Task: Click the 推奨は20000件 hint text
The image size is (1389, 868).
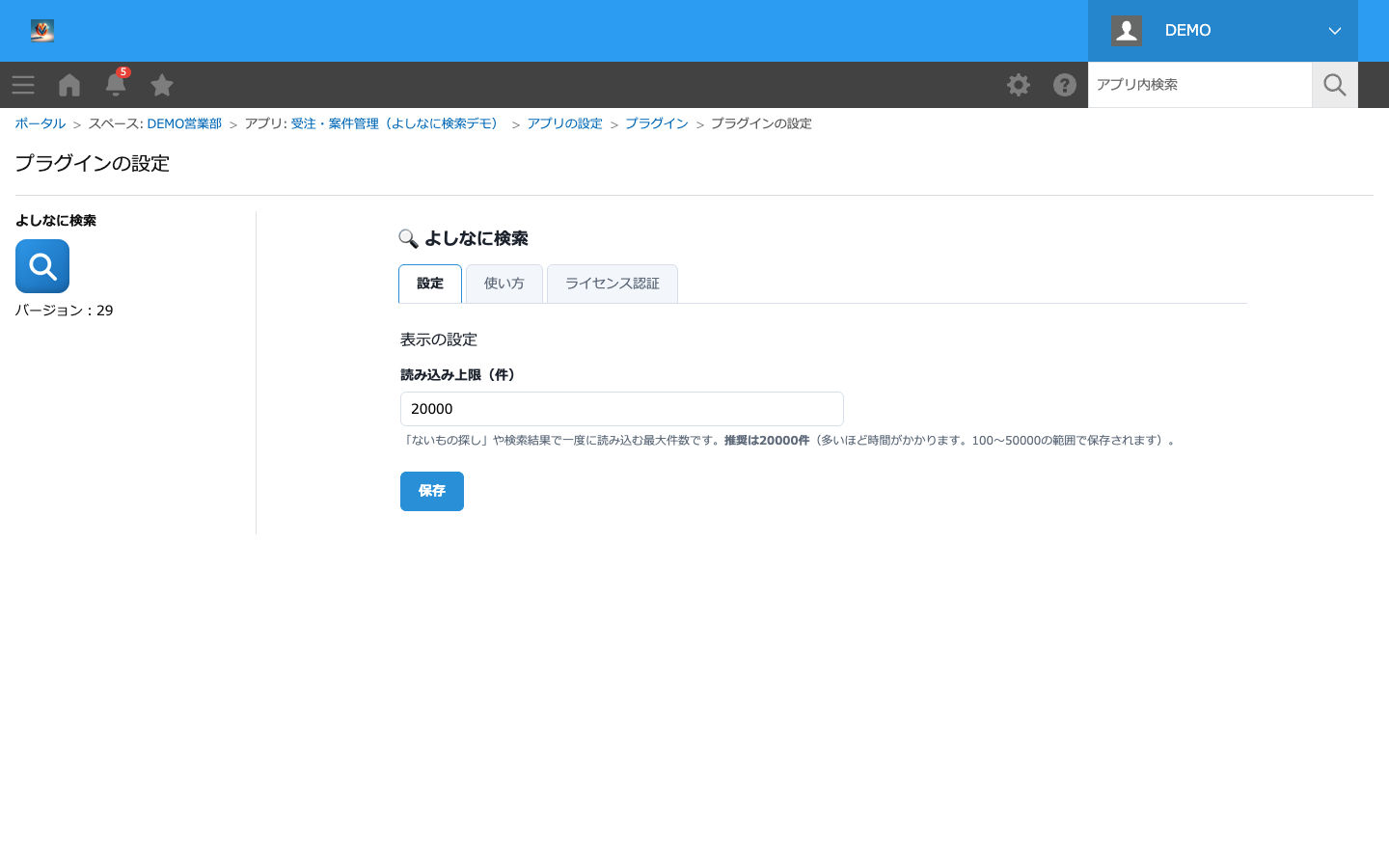Action: (767, 441)
